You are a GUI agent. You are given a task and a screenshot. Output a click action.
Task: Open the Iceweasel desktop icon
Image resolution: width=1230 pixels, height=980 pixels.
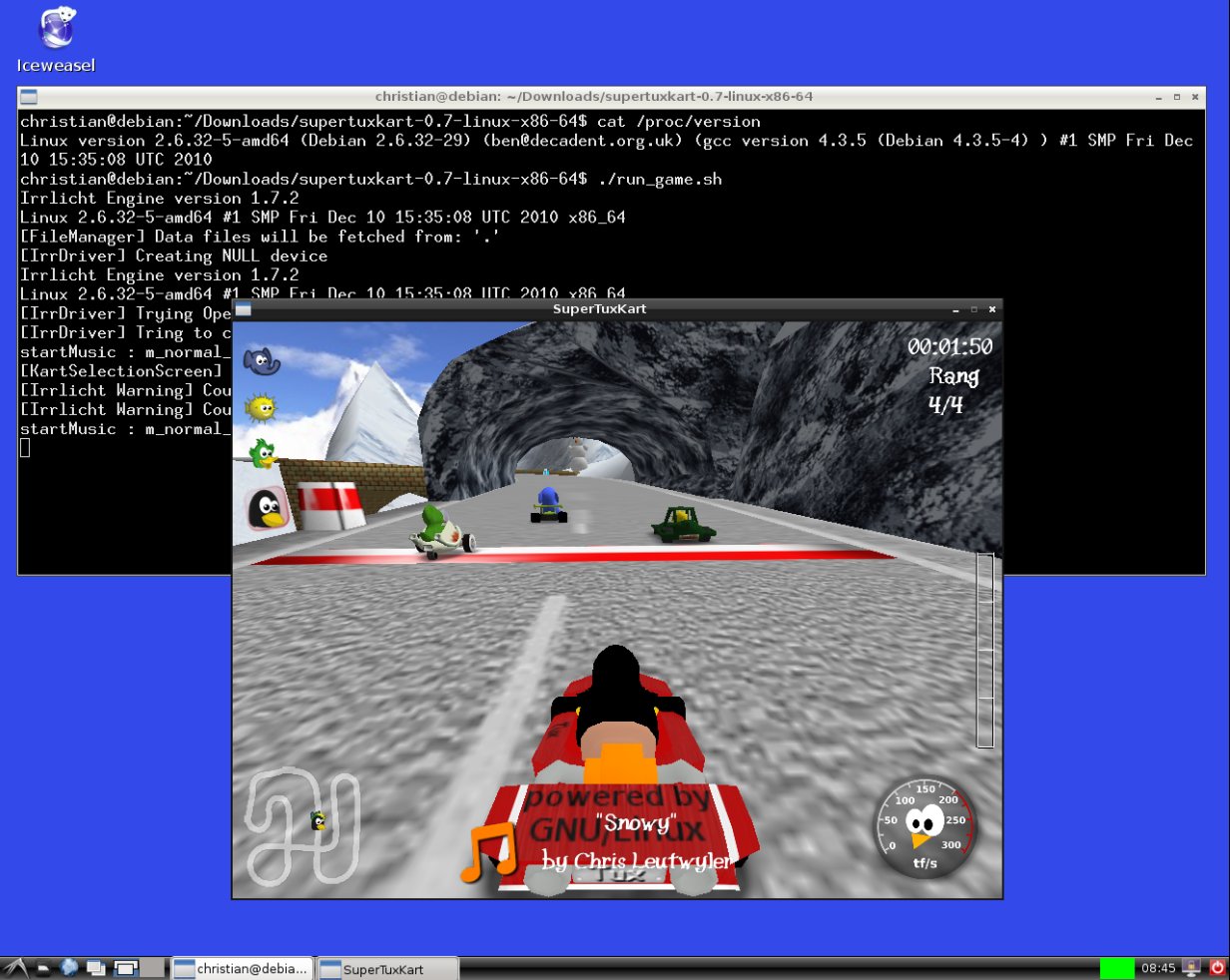tap(56, 40)
